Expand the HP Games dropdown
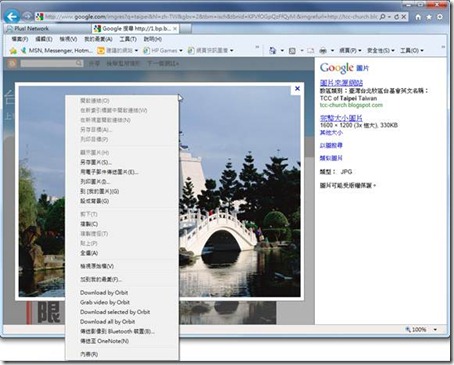This screenshot has height=365, width=454. pyautogui.click(x=181, y=51)
